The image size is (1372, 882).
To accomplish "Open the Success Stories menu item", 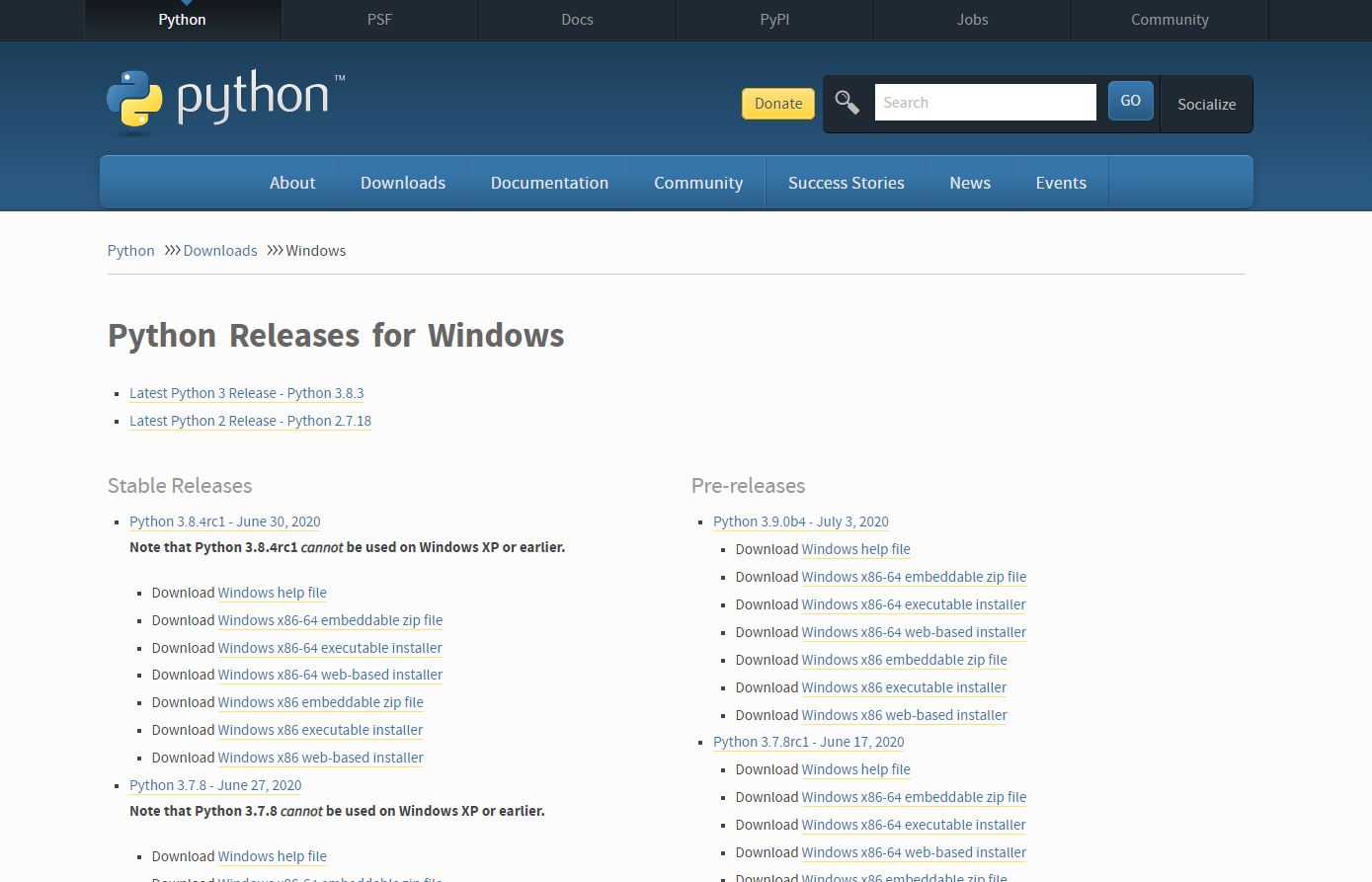I will pyautogui.click(x=847, y=183).
